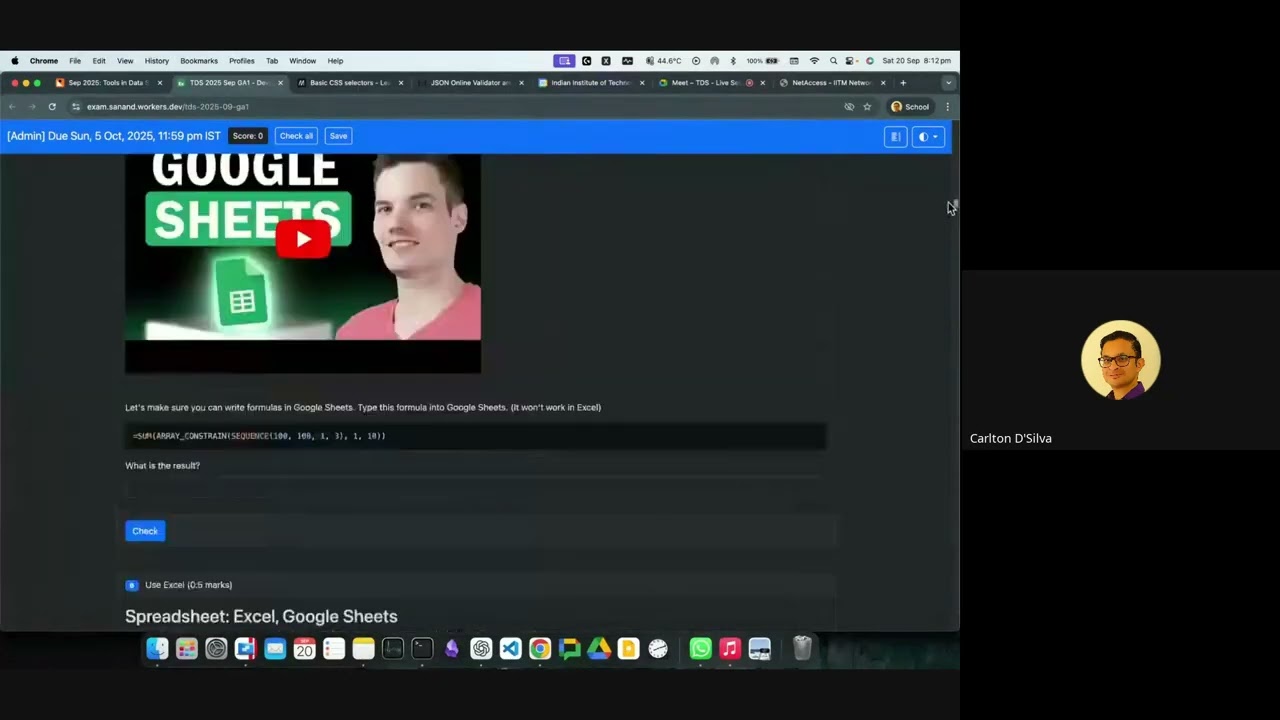This screenshot has width=1280, height=720.
Task: Open Notes from the dock
Action: tap(363, 649)
